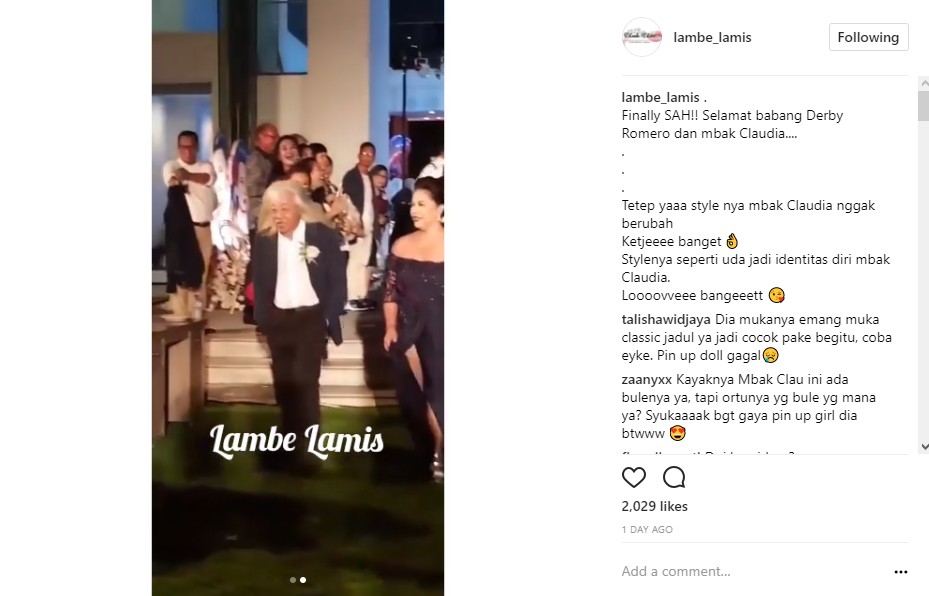Click the speech bubble comment icon
The width and height of the screenshot is (929, 596).
[674, 477]
